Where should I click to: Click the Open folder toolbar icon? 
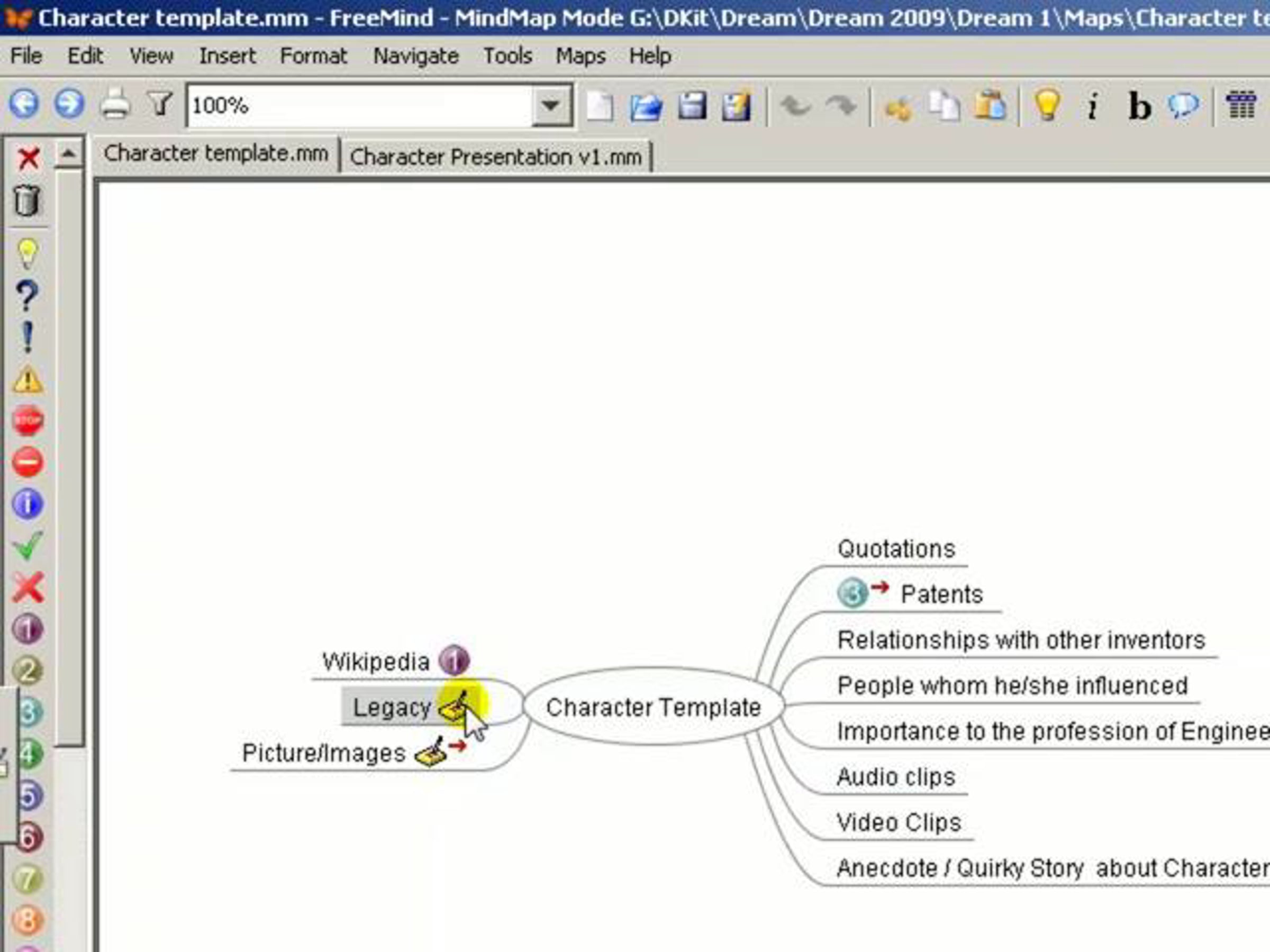646,107
